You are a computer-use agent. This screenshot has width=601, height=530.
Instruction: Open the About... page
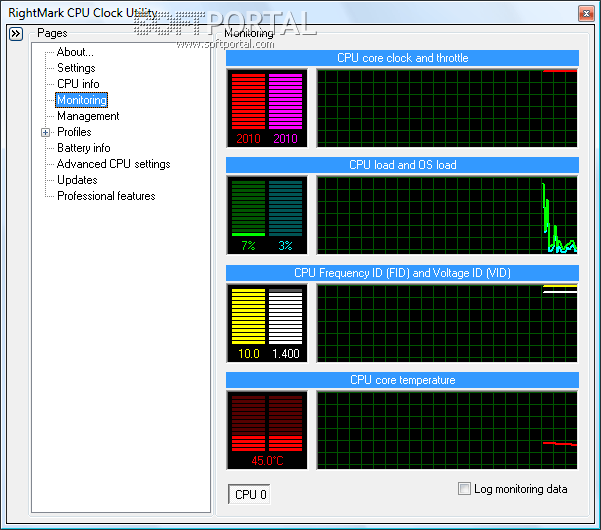click(75, 52)
